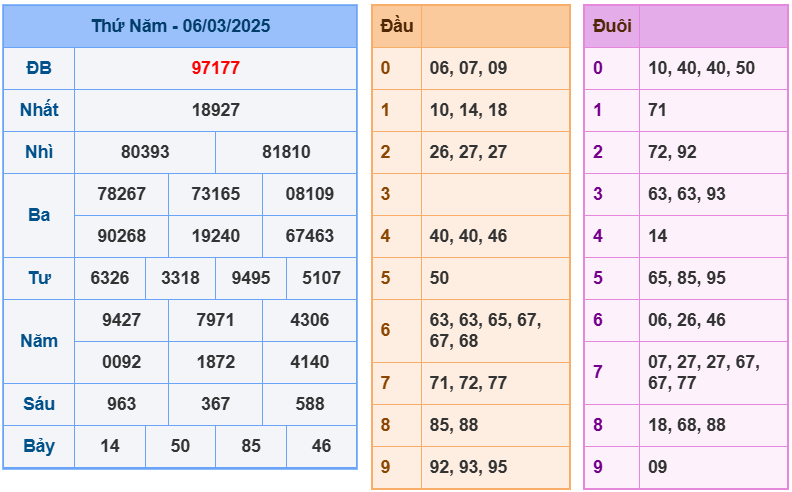Click the Ba prize number 78267
Image resolution: width=792 pixels, height=492 pixels.
(x=122, y=194)
